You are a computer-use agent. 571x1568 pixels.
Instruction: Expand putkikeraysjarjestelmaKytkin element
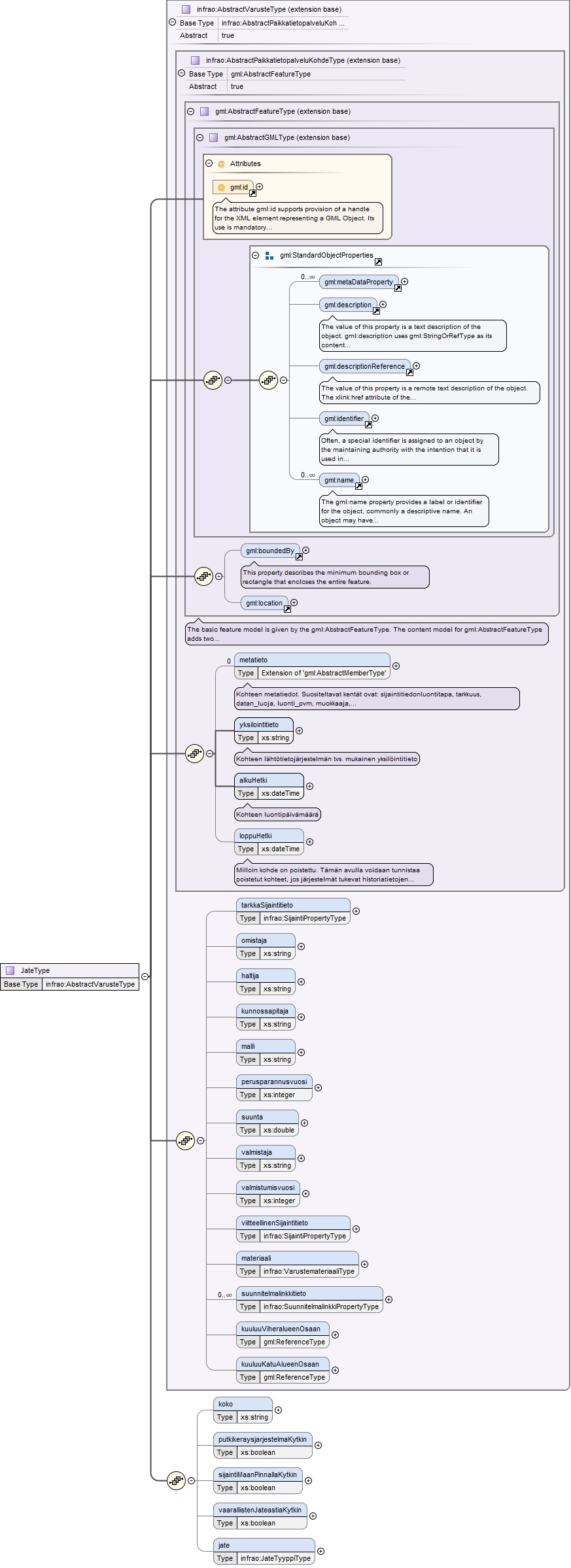pyautogui.click(x=318, y=1446)
